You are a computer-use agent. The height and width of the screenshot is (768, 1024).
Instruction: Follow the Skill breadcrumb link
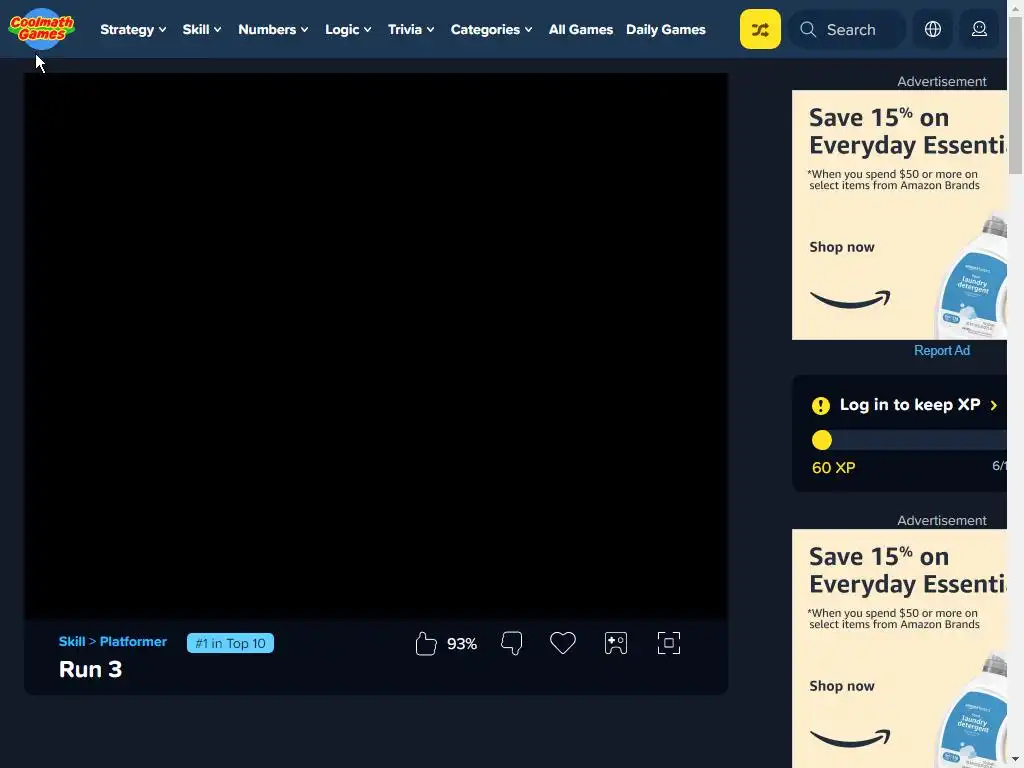[x=72, y=641]
